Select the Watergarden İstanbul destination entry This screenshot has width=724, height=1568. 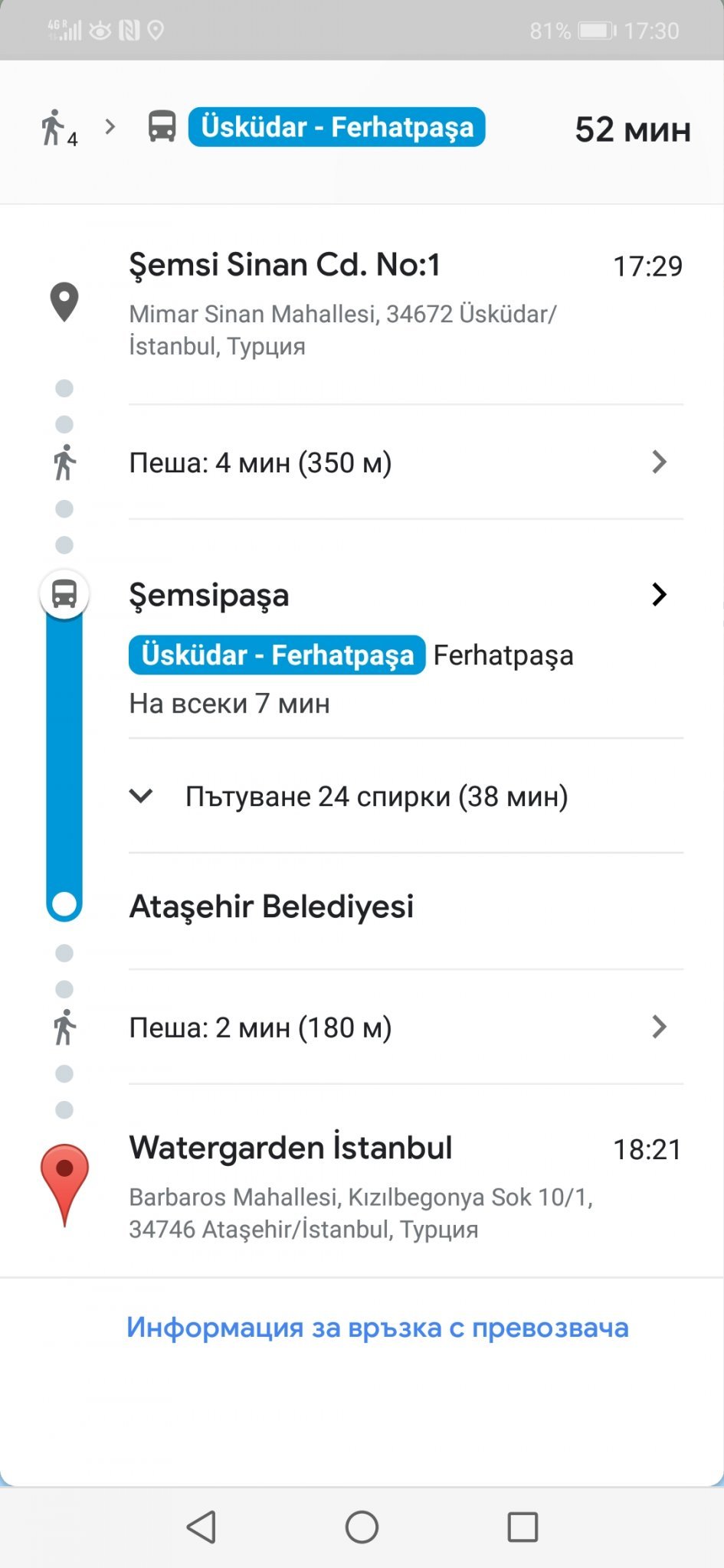click(x=291, y=1148)
